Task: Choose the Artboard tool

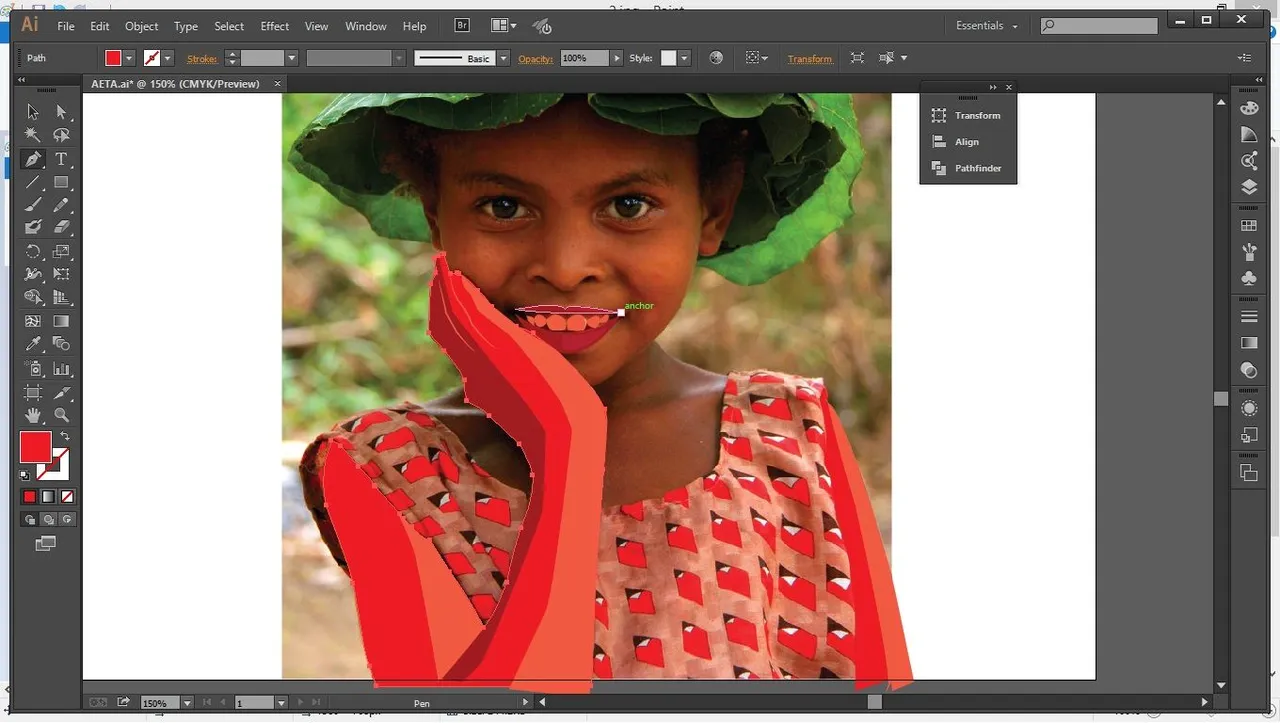Action: pyautogui.click(x=33, y=393)
